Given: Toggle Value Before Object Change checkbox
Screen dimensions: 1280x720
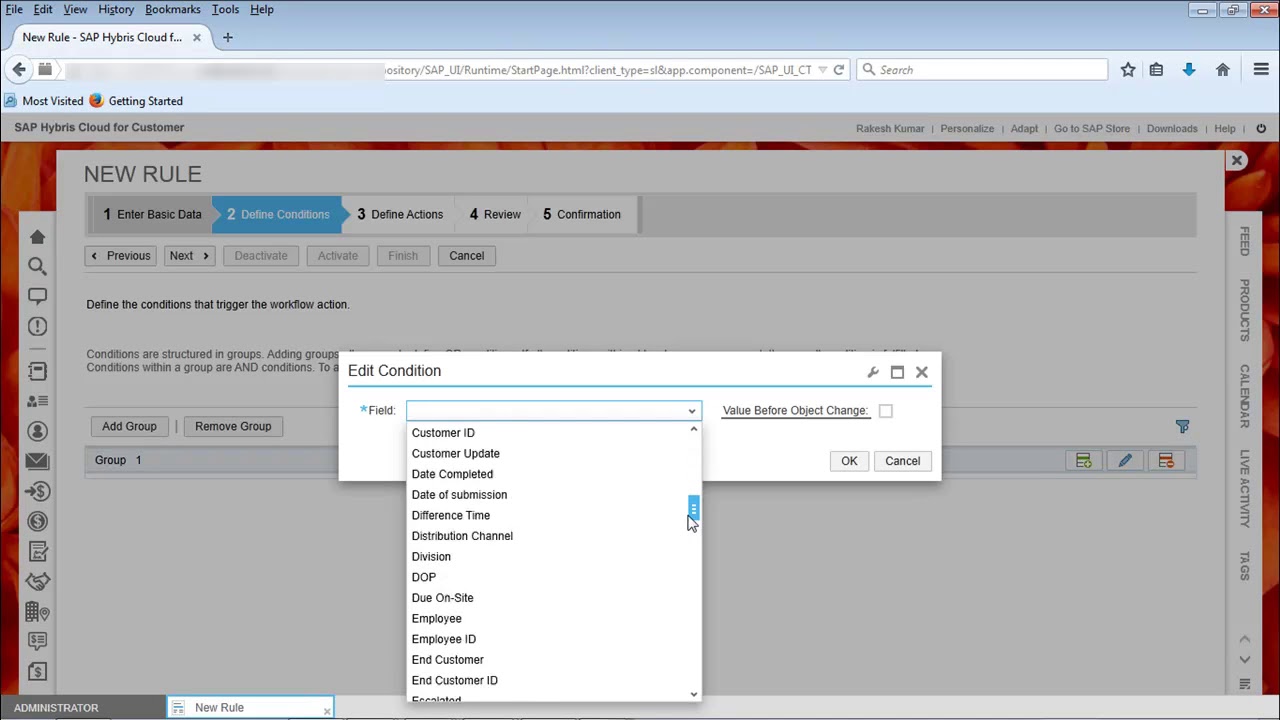Looking at the screenshot, I should click(885, 411).
